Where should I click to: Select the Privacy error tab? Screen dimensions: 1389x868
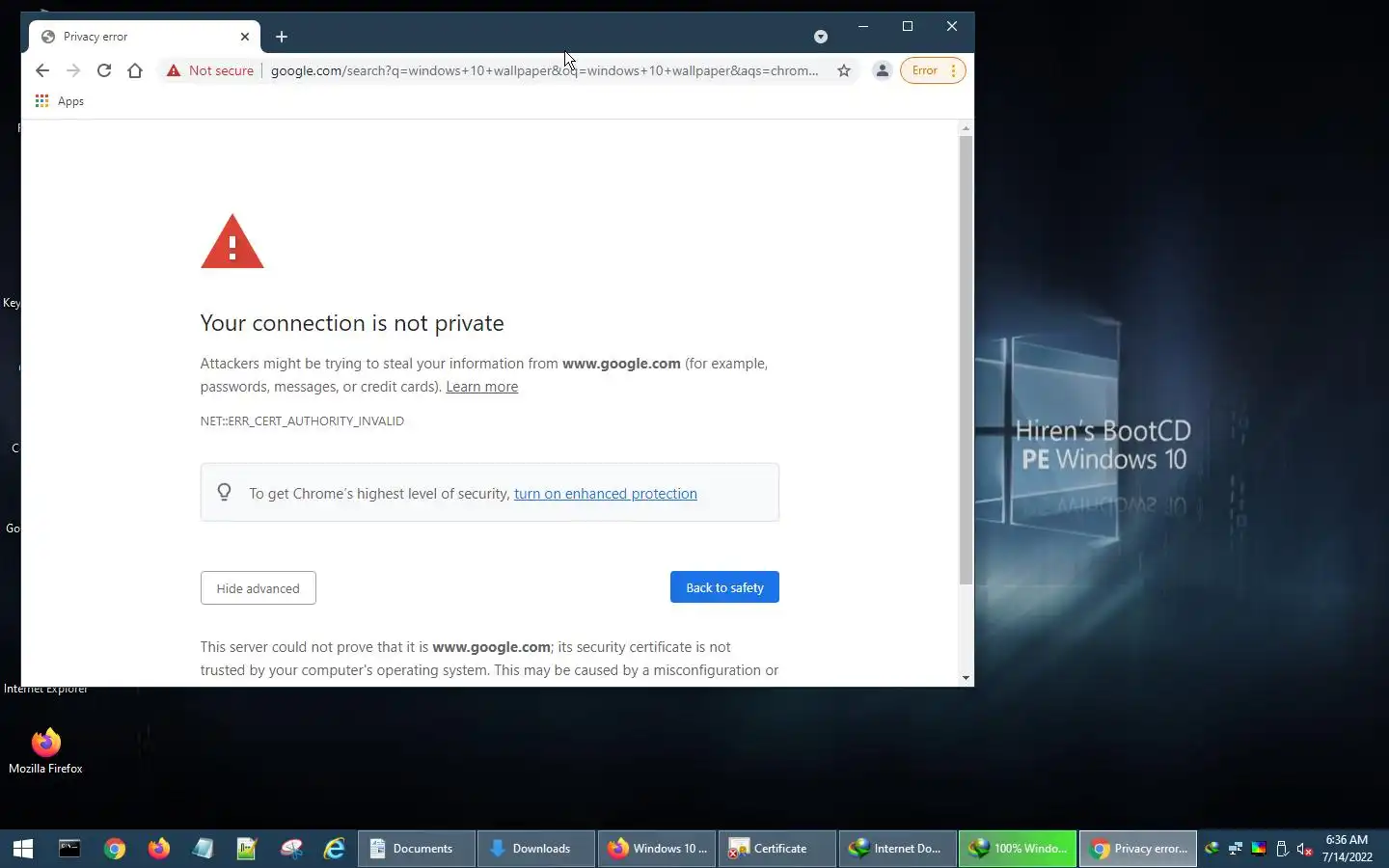[145, 37]
